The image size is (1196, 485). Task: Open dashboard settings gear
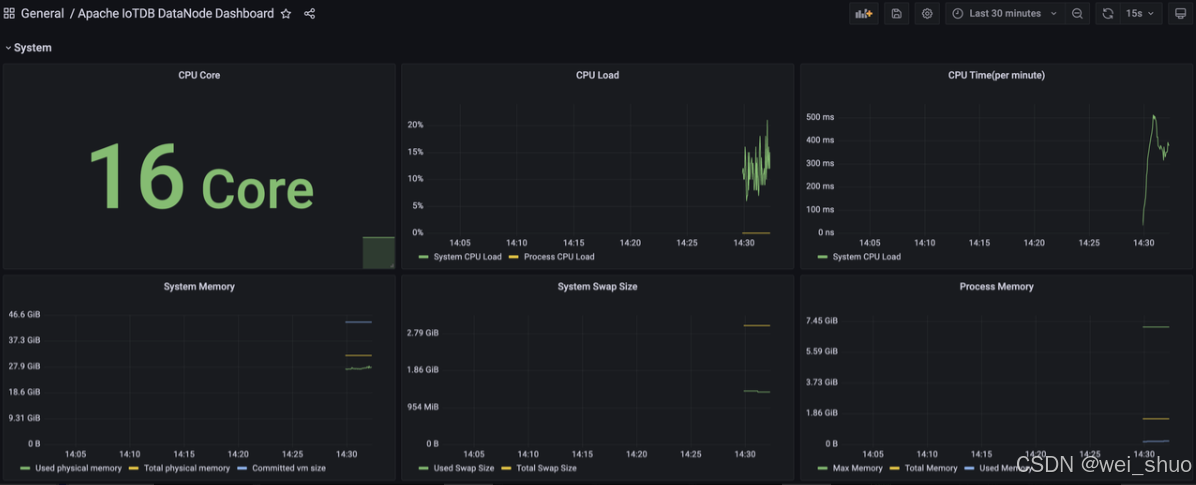927,14
